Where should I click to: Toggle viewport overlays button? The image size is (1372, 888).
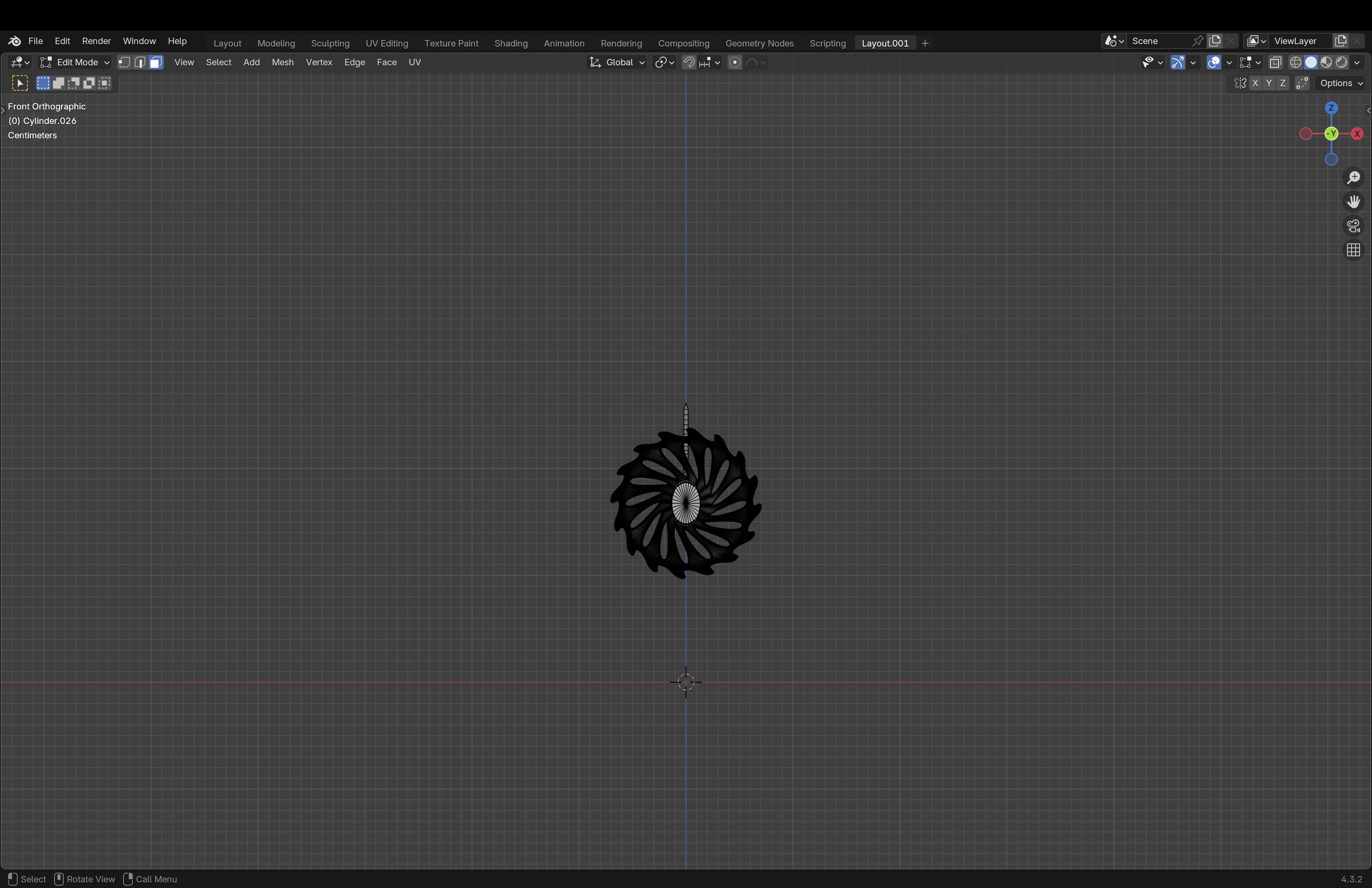1214,62
